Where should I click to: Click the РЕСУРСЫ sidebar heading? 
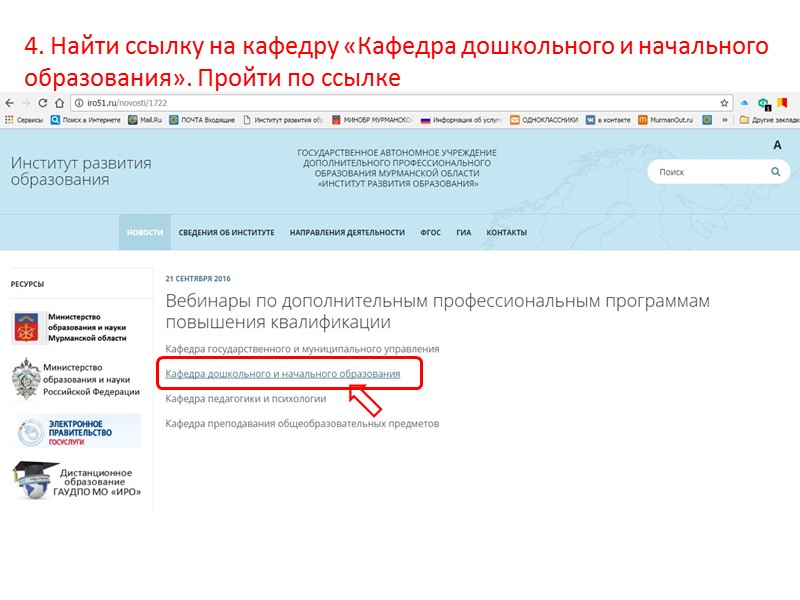(27, 284)
